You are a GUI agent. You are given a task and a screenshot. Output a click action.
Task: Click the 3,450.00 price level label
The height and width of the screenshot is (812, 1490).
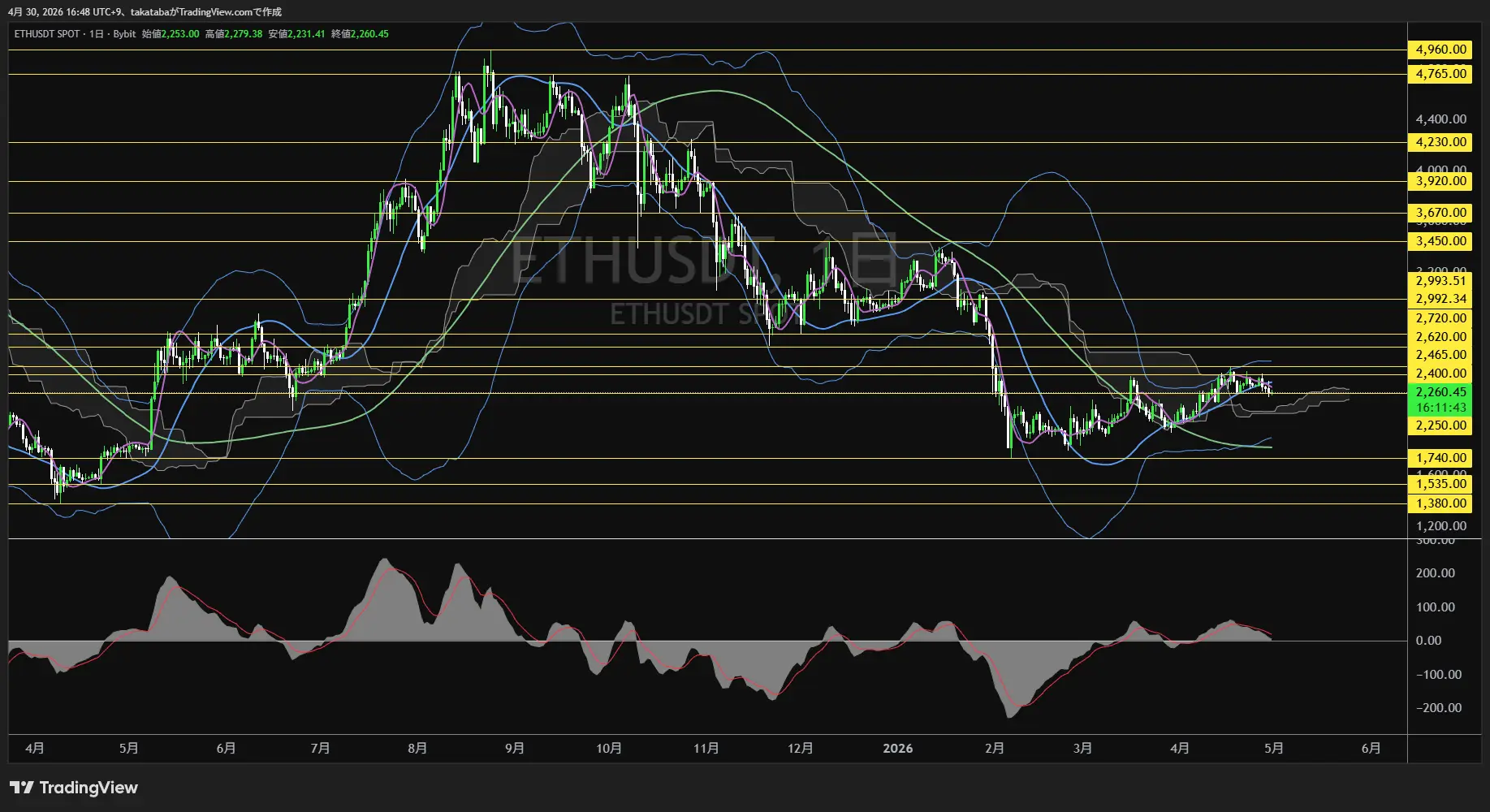click(x=1440, y=241)
